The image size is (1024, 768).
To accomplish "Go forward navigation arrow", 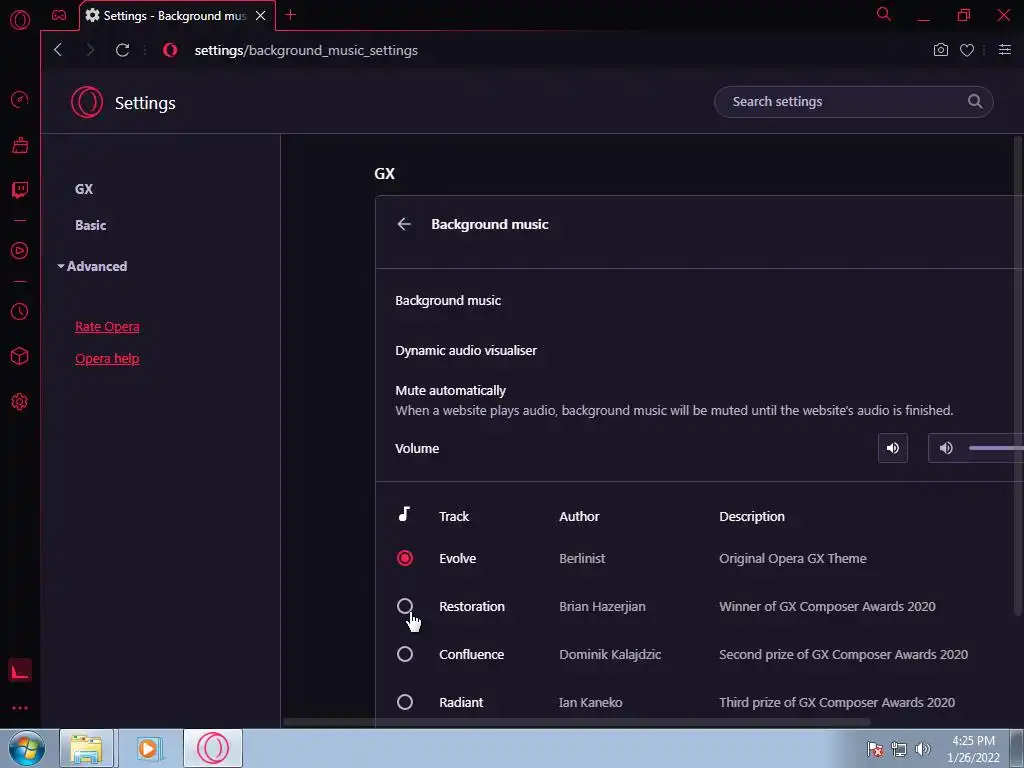I will (90, 50).
